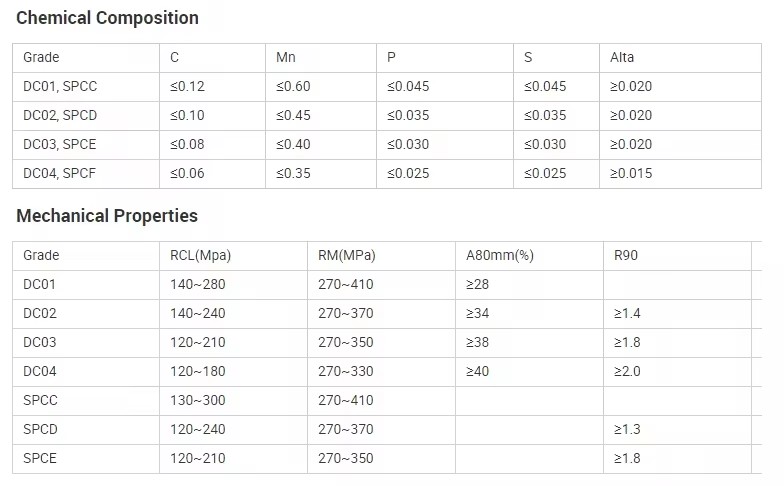Click the ≤0.12 carbon value cell

tap(188, 86)
